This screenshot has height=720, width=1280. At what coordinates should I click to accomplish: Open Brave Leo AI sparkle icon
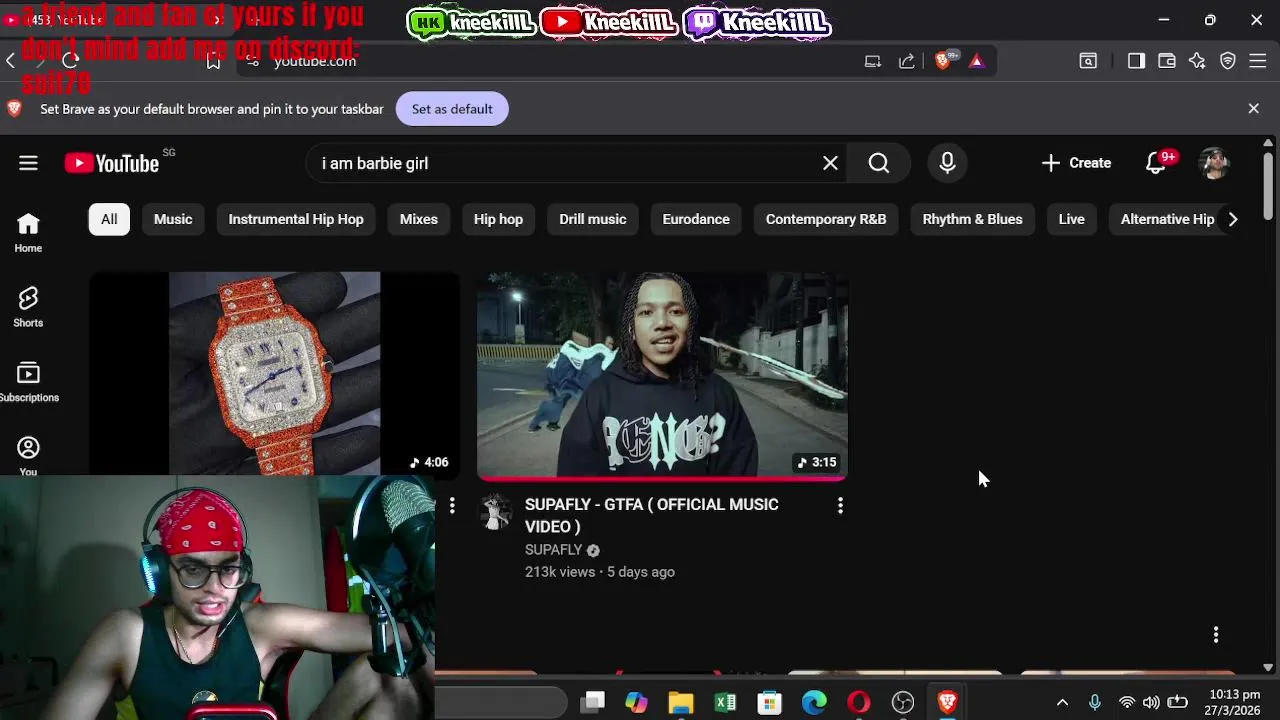[x=1197, y=61]
